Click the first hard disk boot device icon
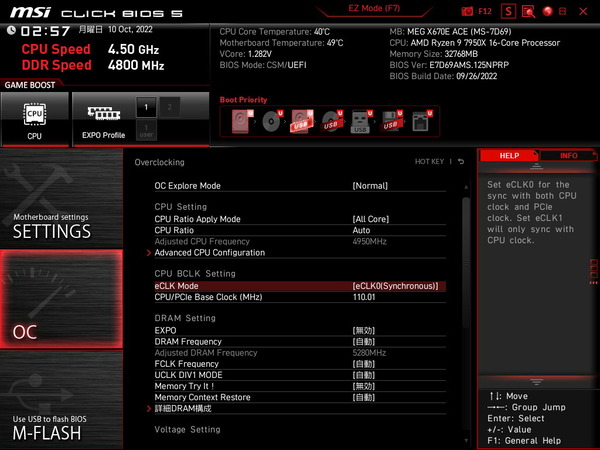 pyautogui.click(x=242, y=122)
